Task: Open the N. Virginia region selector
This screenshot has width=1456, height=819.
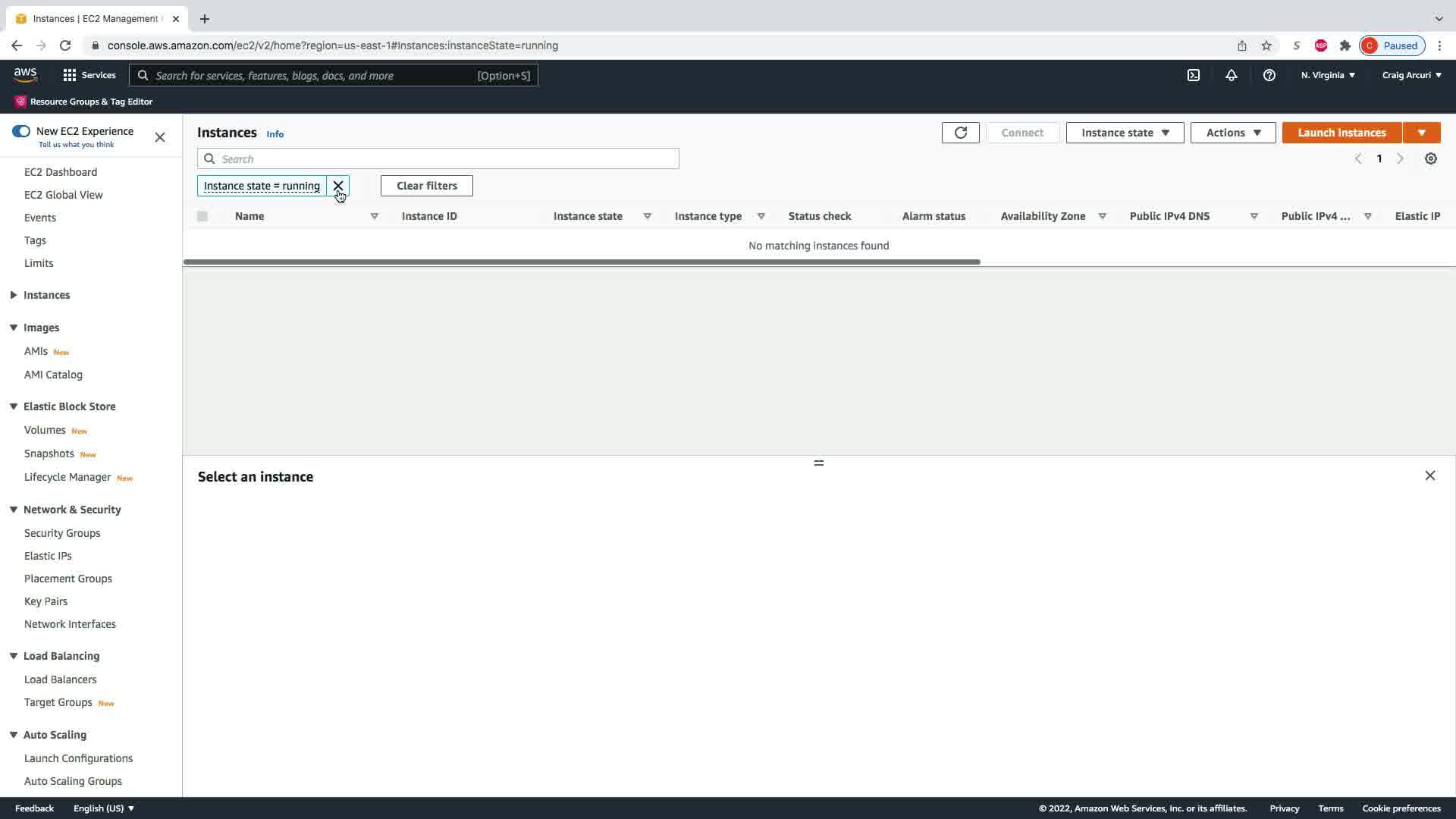Action: pyautogui.click(x=1328, y=75)
